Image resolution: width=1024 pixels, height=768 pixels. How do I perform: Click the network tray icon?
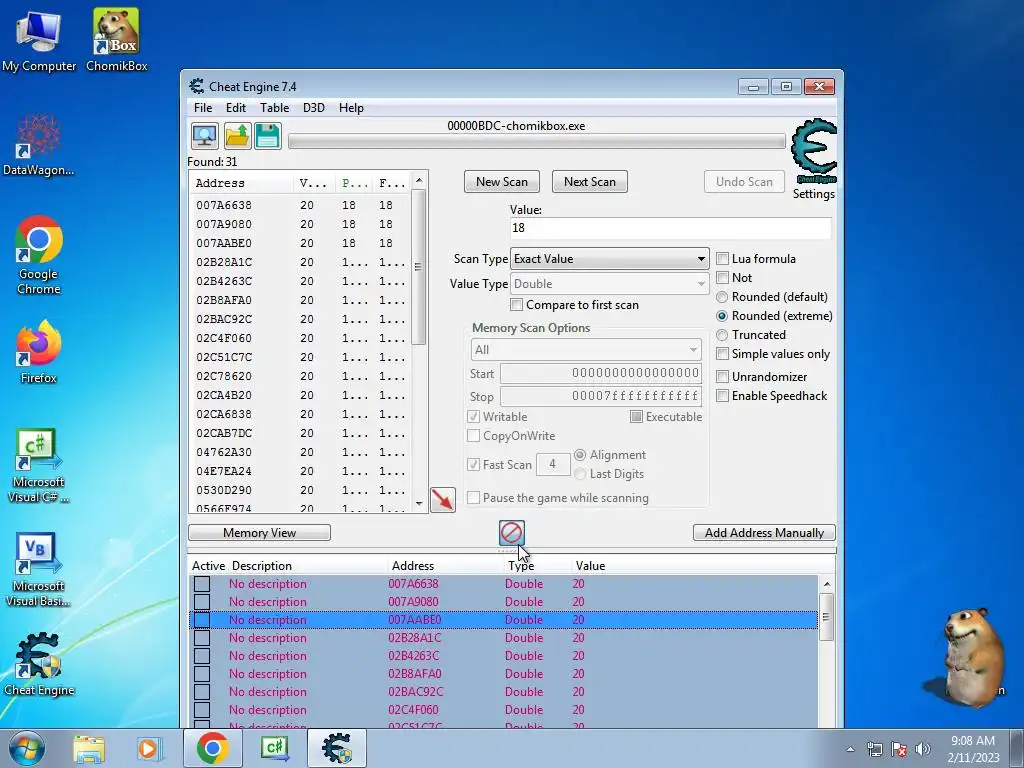(874, 749)
